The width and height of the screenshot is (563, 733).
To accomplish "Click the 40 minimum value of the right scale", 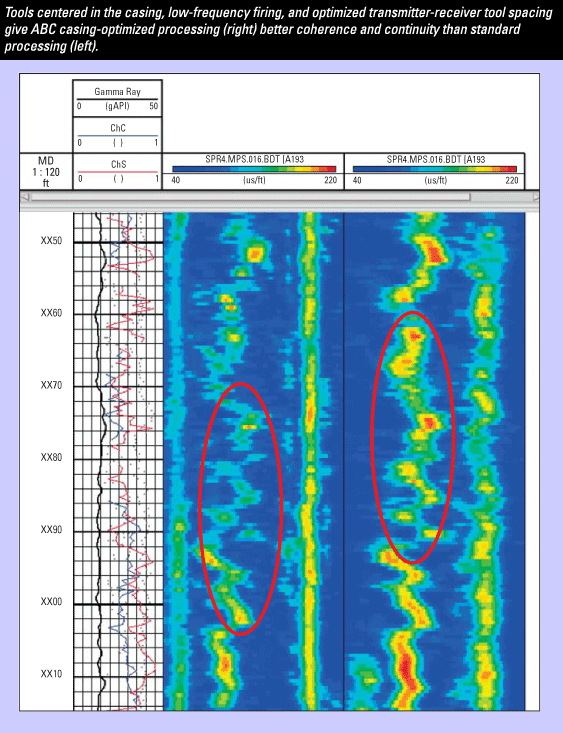I will coord(357,180).
